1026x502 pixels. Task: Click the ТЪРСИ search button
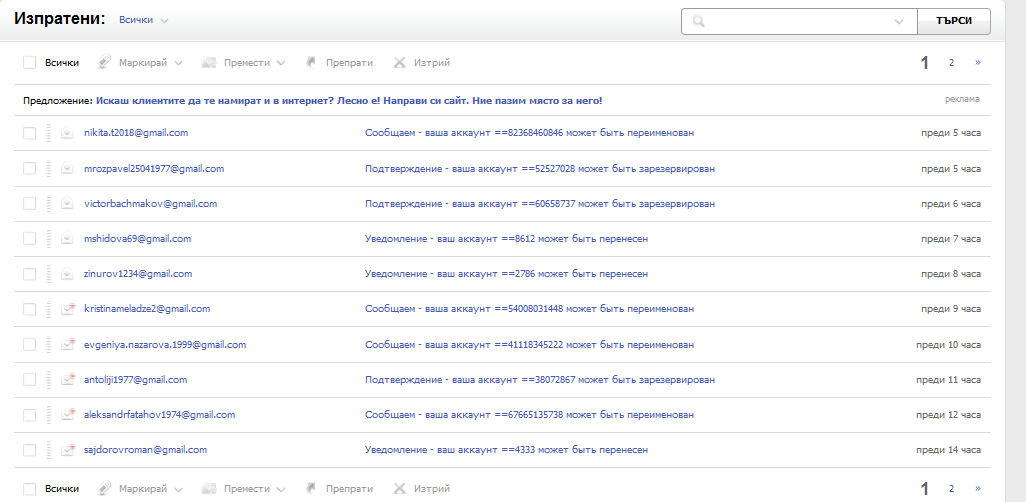tap(953, 21)
